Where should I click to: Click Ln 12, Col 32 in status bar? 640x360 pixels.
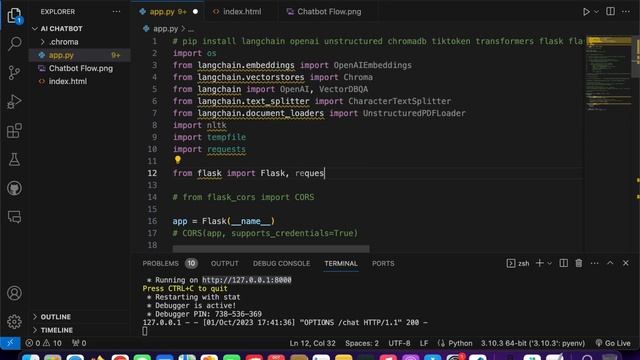(312, 343)
